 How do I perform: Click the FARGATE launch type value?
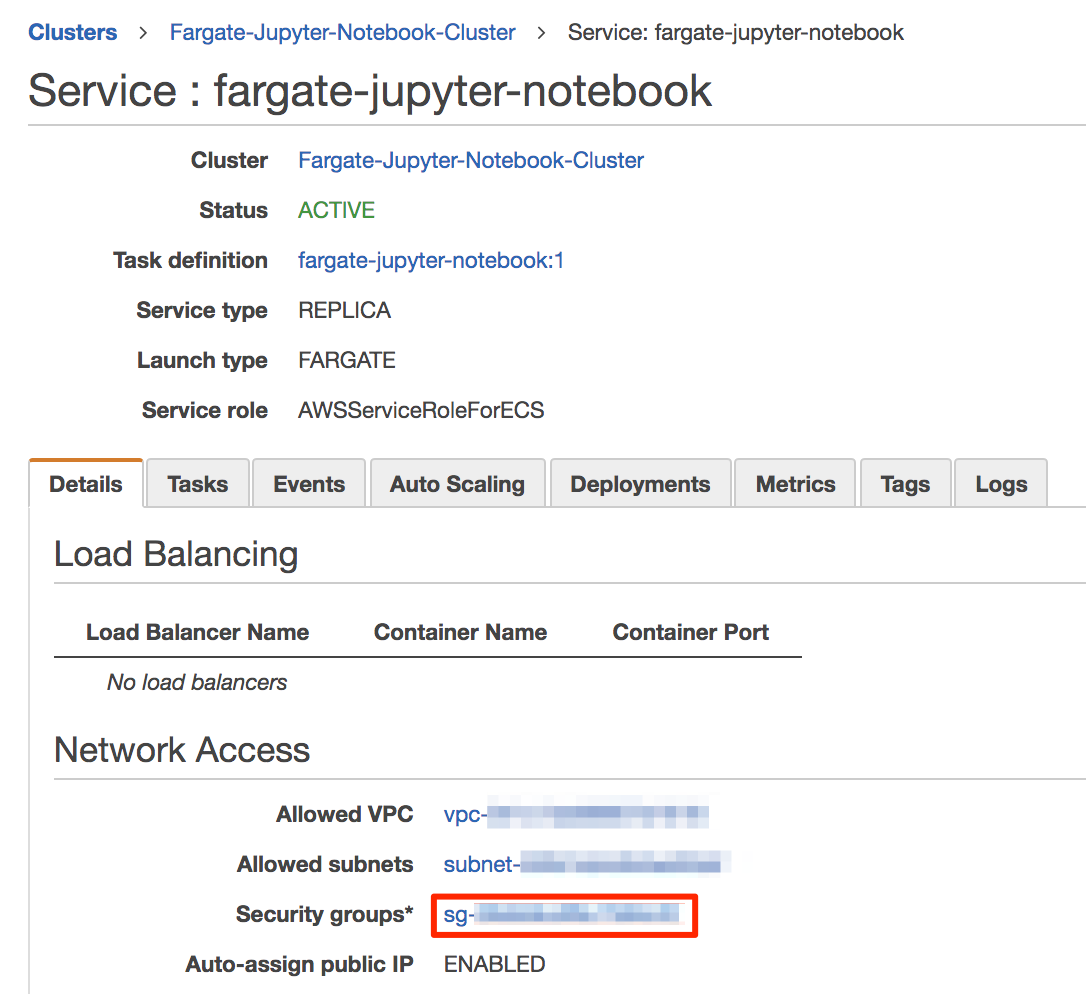pyautogui.click(x=347, y=360)
